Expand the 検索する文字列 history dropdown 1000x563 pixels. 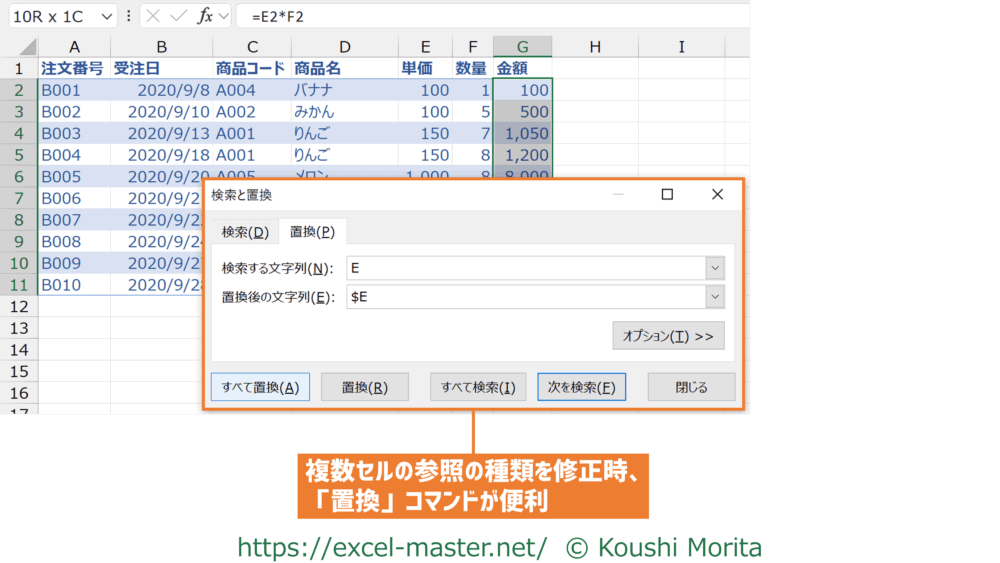click(714, 268)
